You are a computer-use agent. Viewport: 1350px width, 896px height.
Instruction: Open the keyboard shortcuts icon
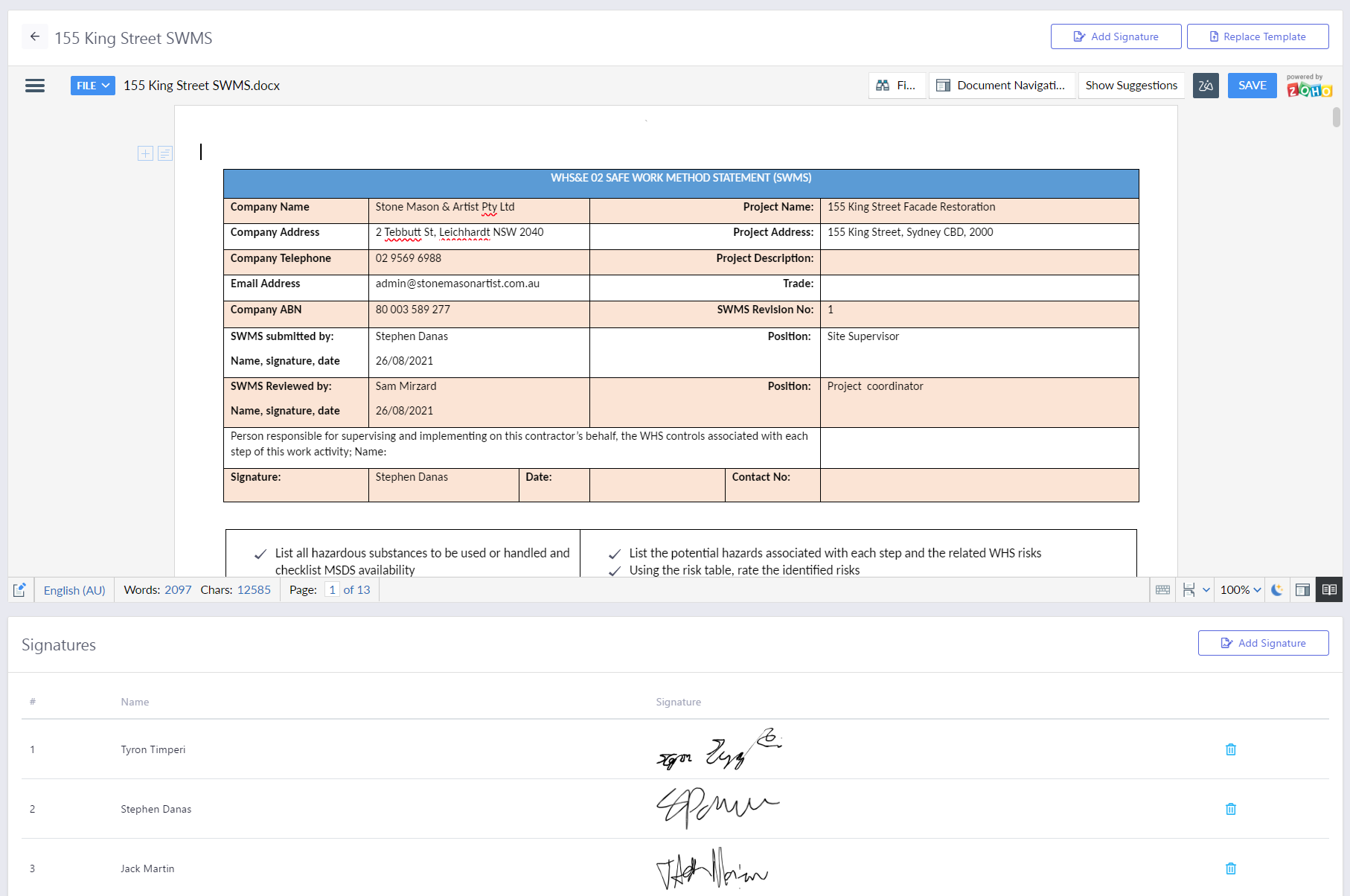pyautogui.click(x=1163, y=590)
